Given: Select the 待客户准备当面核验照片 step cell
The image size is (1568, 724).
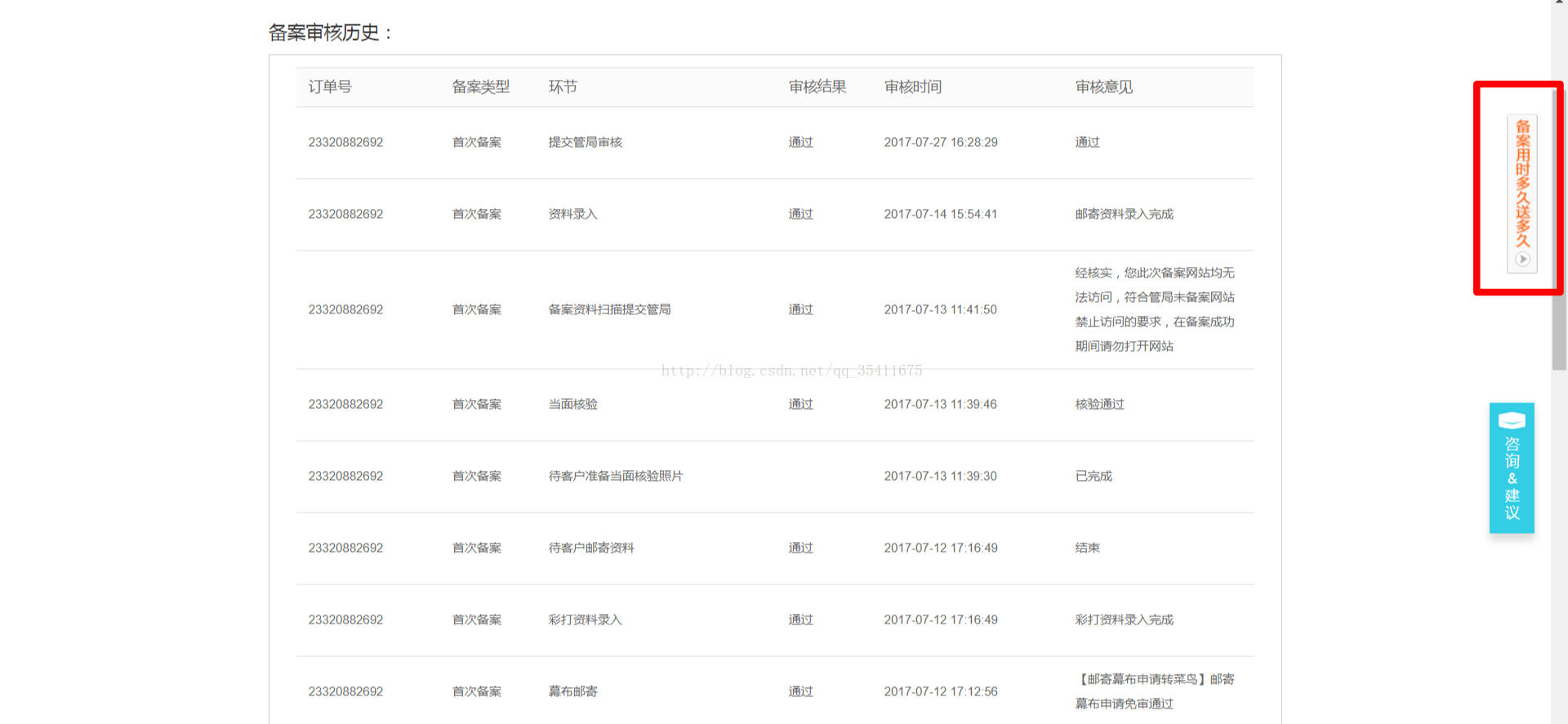Looking at the screenshot, I should click(x=616, y=476).
